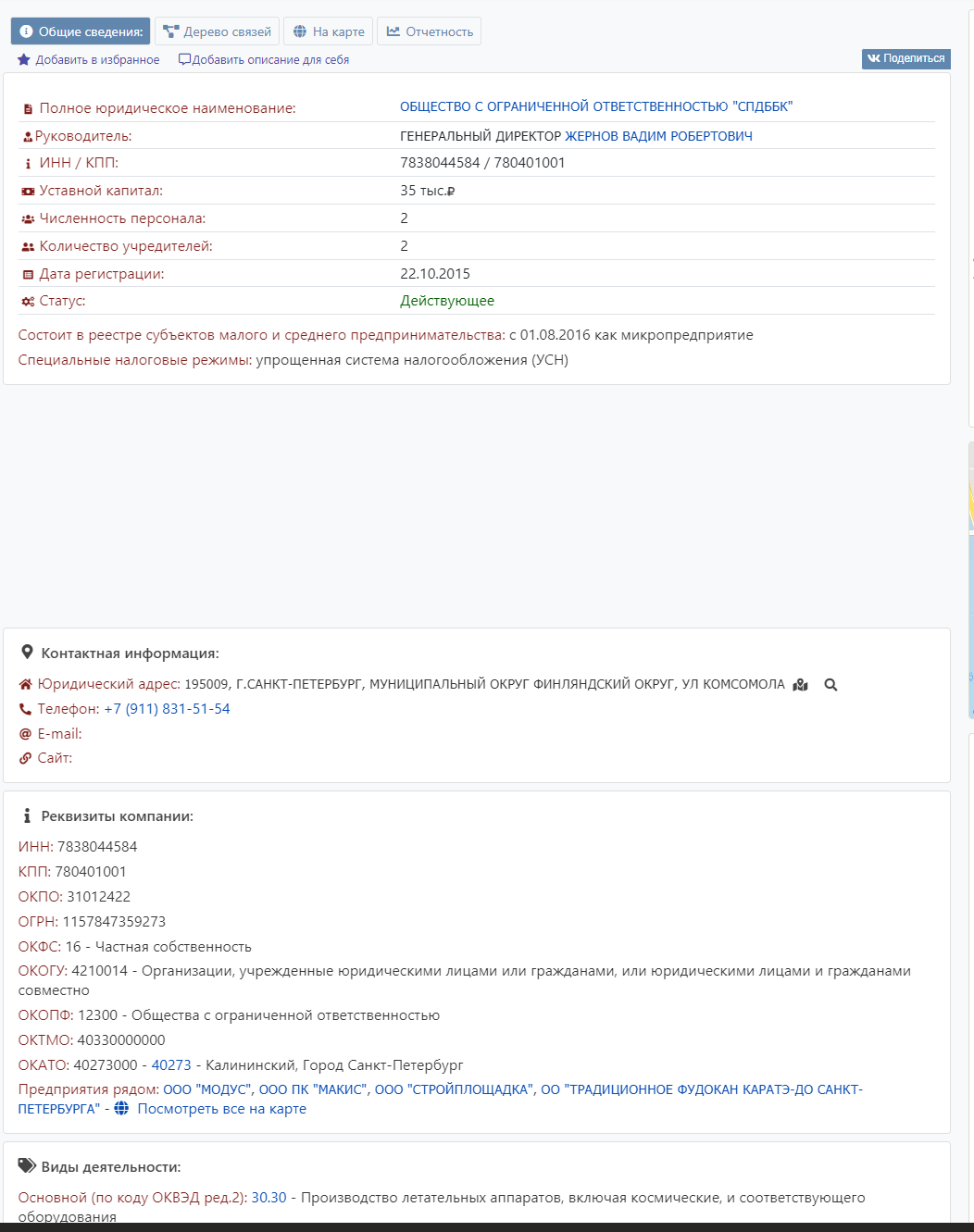Switch to 'Отчетность' tab
The width and height of the screenshot is (974, 1232).
tap(430, 31)
